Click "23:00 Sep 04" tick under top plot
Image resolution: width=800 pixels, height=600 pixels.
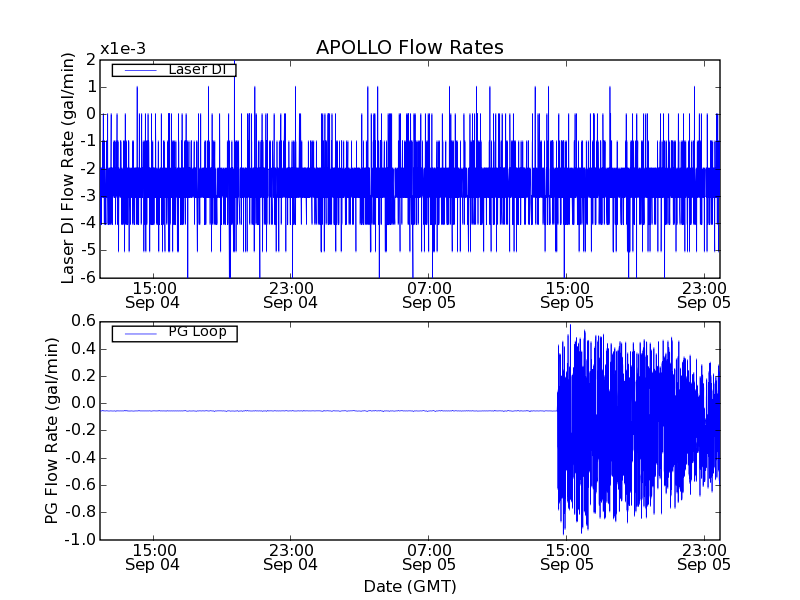pos(290,294)
